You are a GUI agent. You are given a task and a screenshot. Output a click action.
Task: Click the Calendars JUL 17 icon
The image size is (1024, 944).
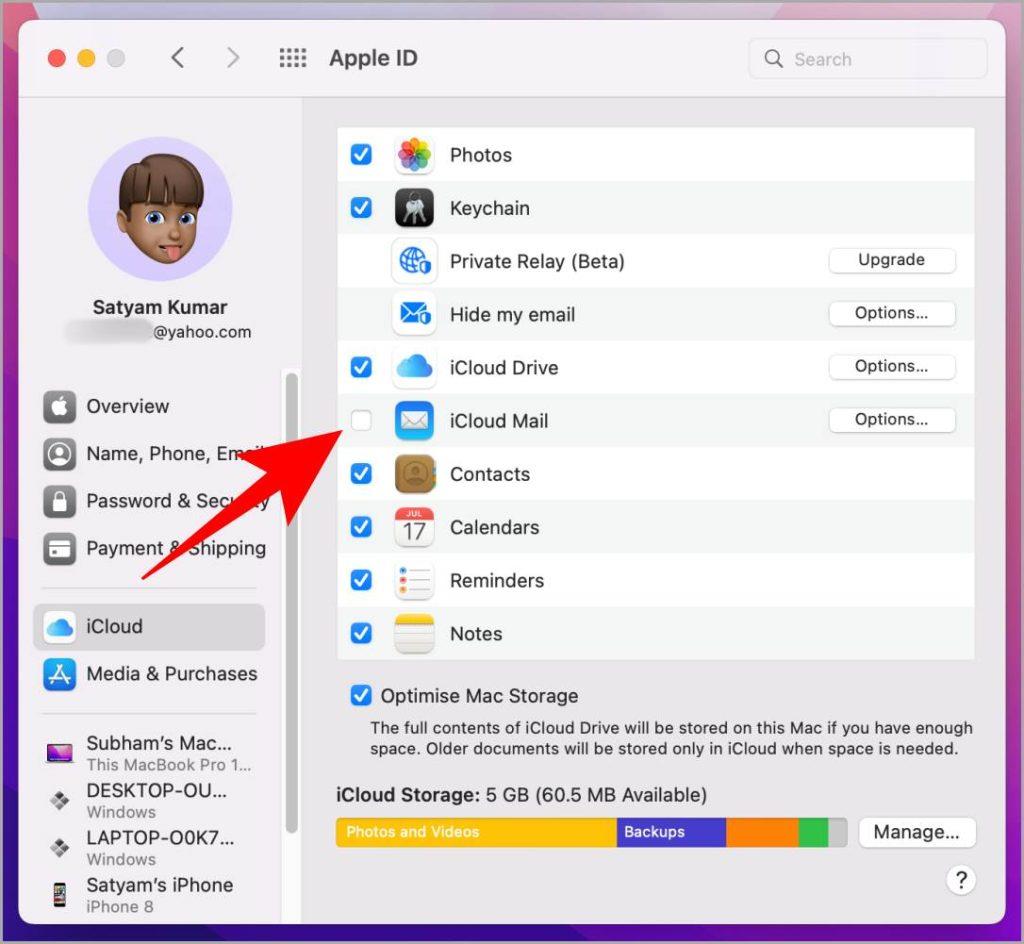(414, 527)
